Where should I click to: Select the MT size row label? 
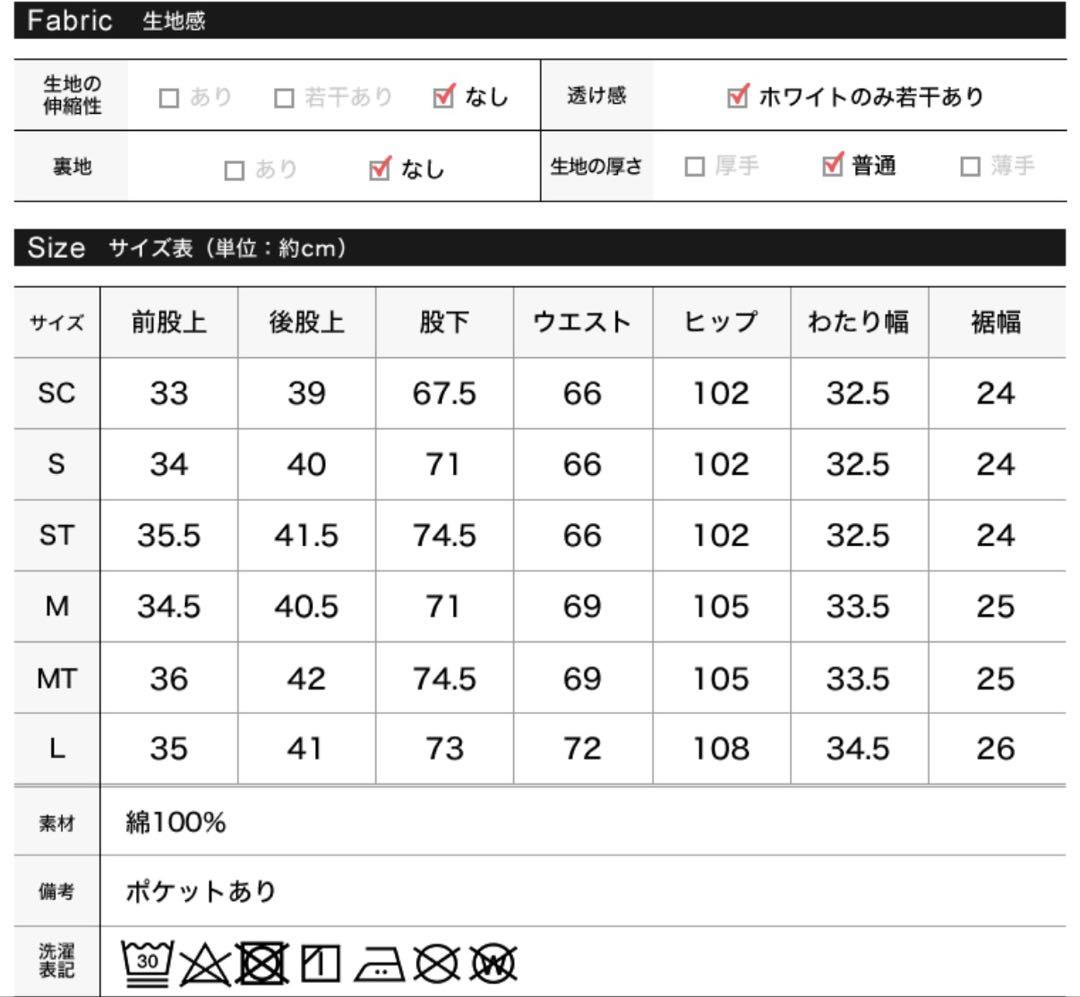56,678
